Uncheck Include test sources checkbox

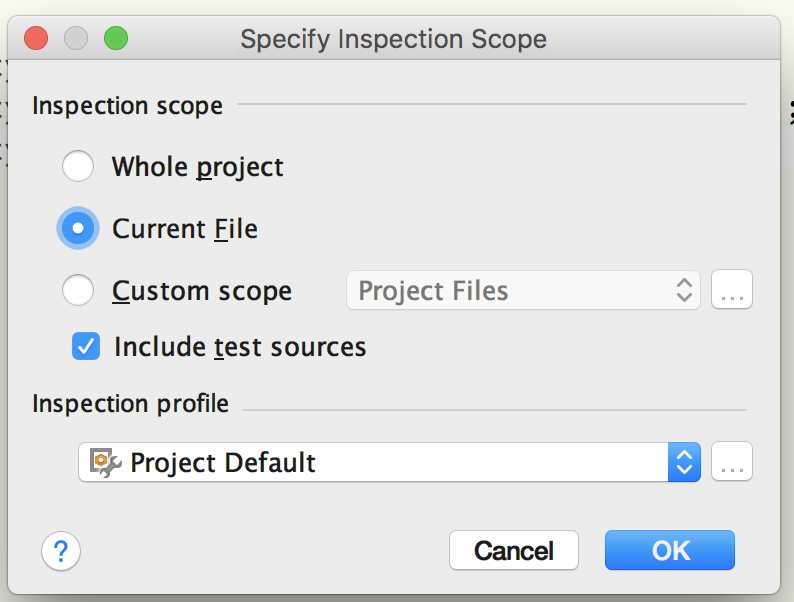(86, 346)
